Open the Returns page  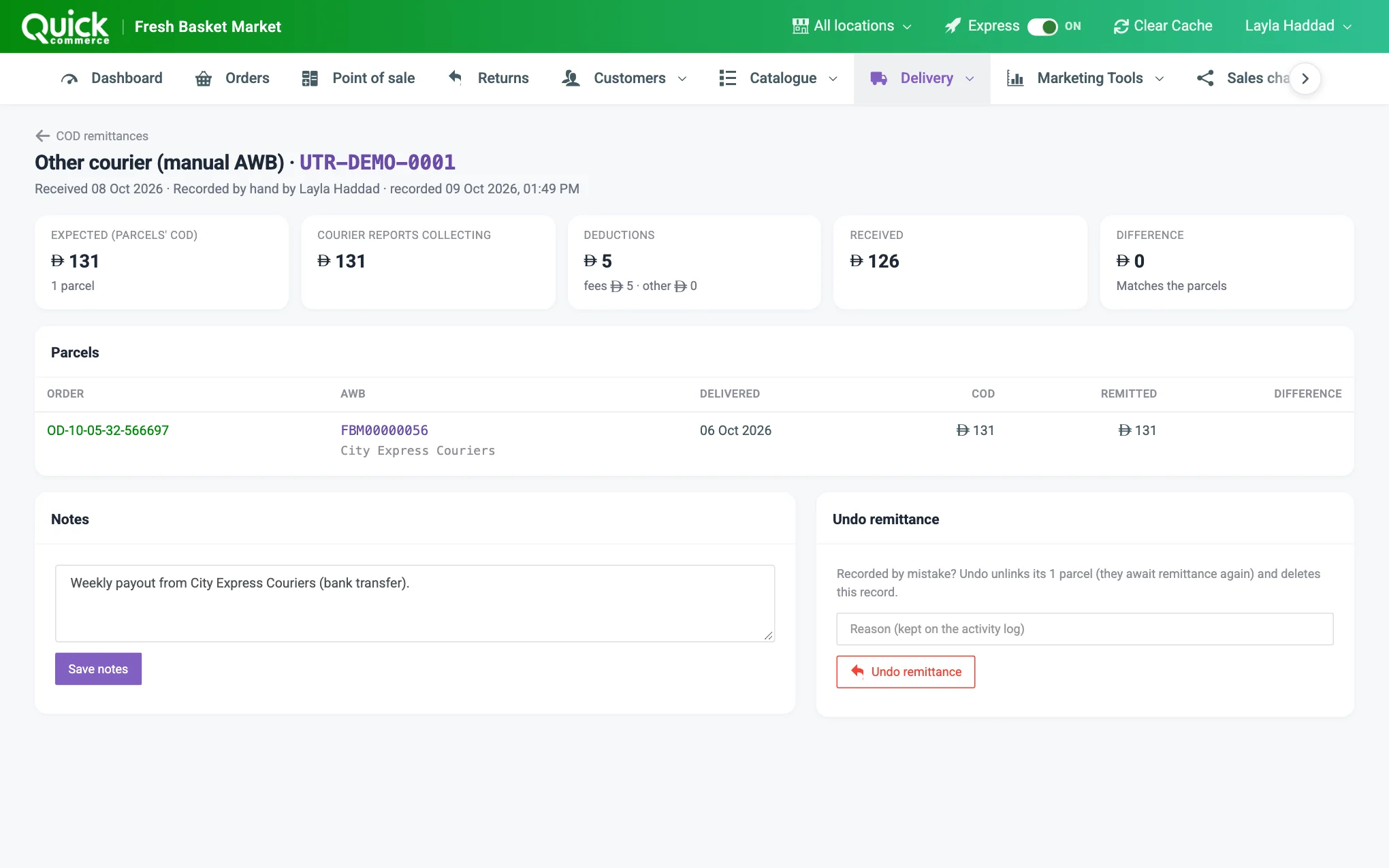(x=488, y=78)
